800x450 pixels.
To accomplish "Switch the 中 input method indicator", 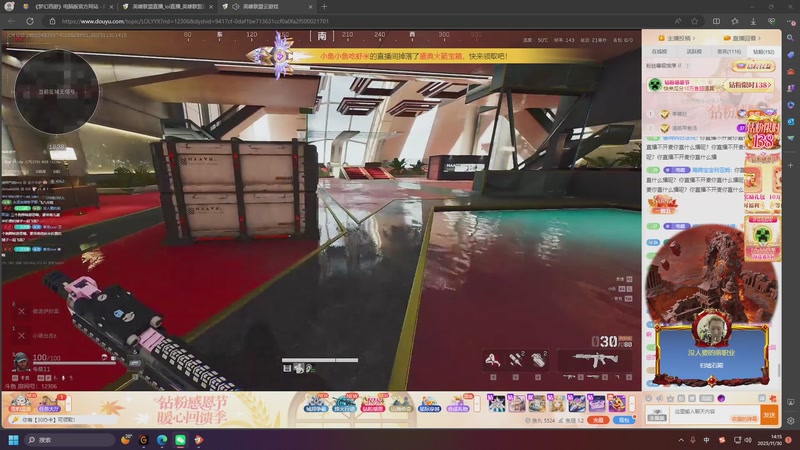I will pyautogui.click(x=707, y=440).
